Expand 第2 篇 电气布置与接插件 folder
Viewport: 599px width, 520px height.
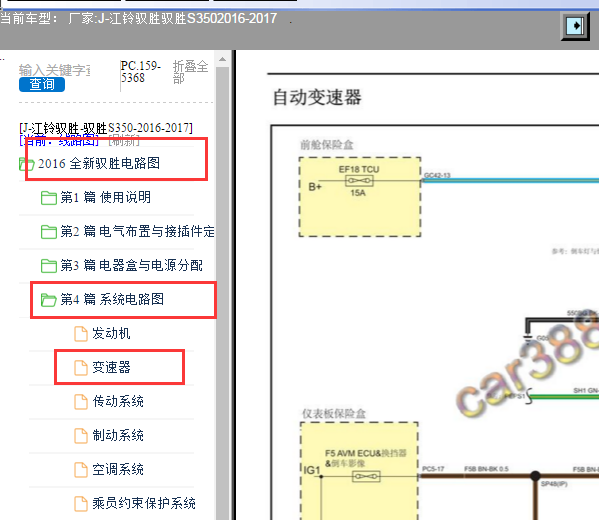click(138, 232)
